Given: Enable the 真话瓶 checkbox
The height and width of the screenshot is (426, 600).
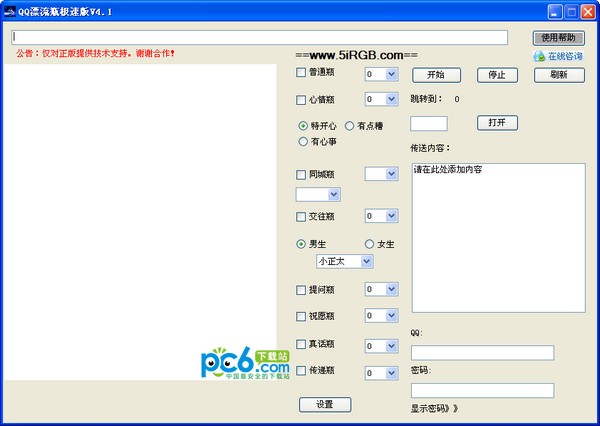Looking at the screenshot, I should [301, 344].
